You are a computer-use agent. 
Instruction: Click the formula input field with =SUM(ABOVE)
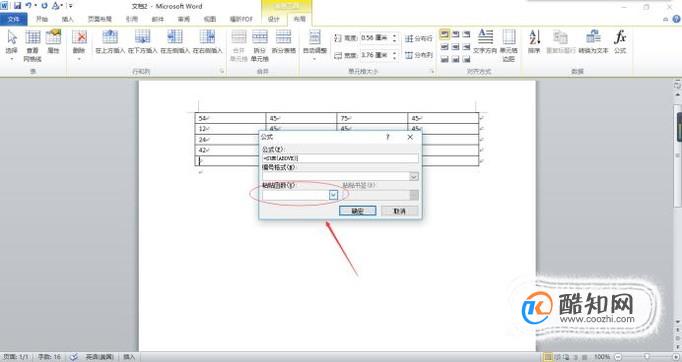[340, 158]
